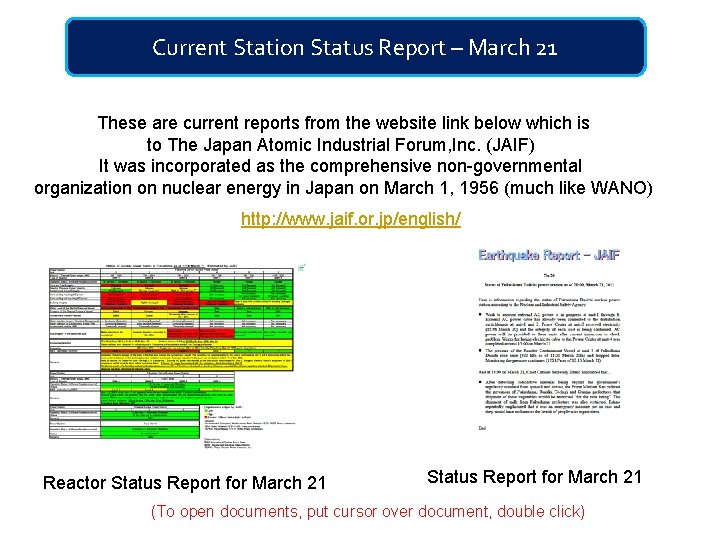Click the line 'It was incorporated as the comprehensive non-governmental'
Viewport: 720px width, 540px height.
point(340,166)
